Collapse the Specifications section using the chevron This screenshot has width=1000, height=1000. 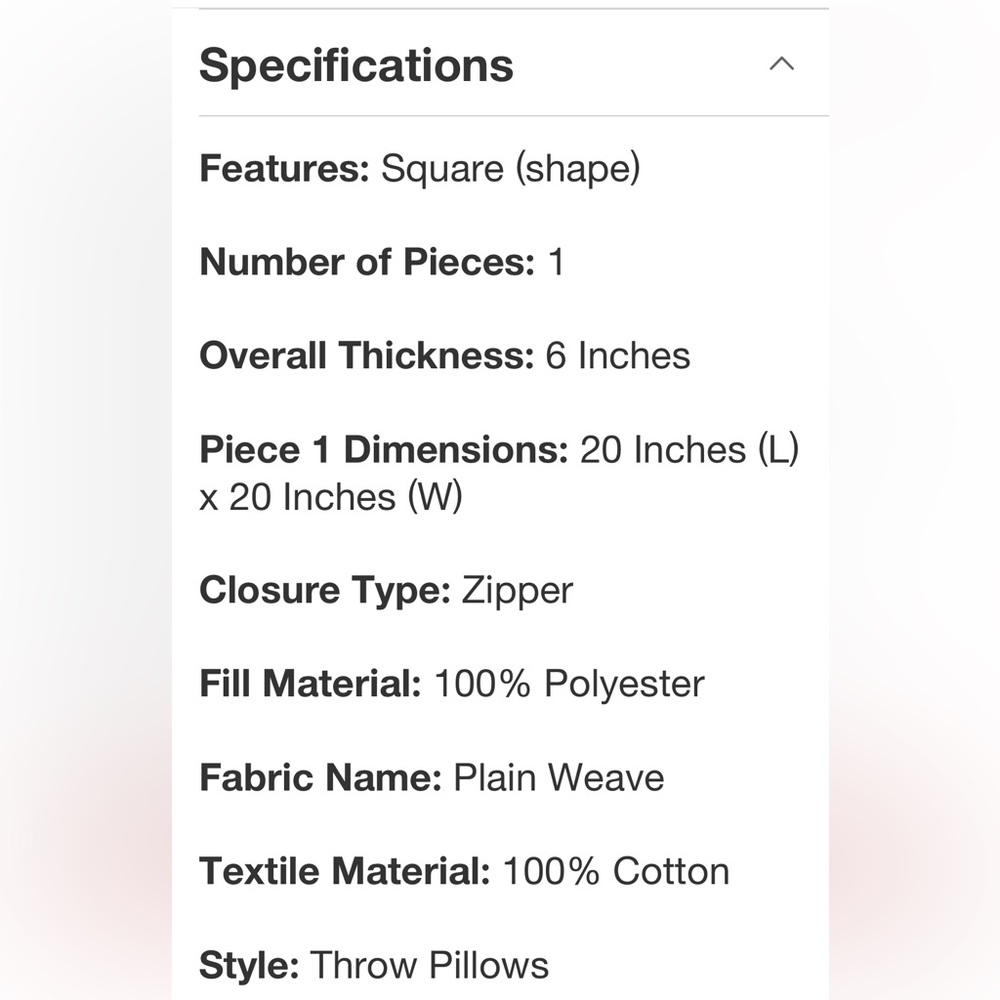point(781,65)
